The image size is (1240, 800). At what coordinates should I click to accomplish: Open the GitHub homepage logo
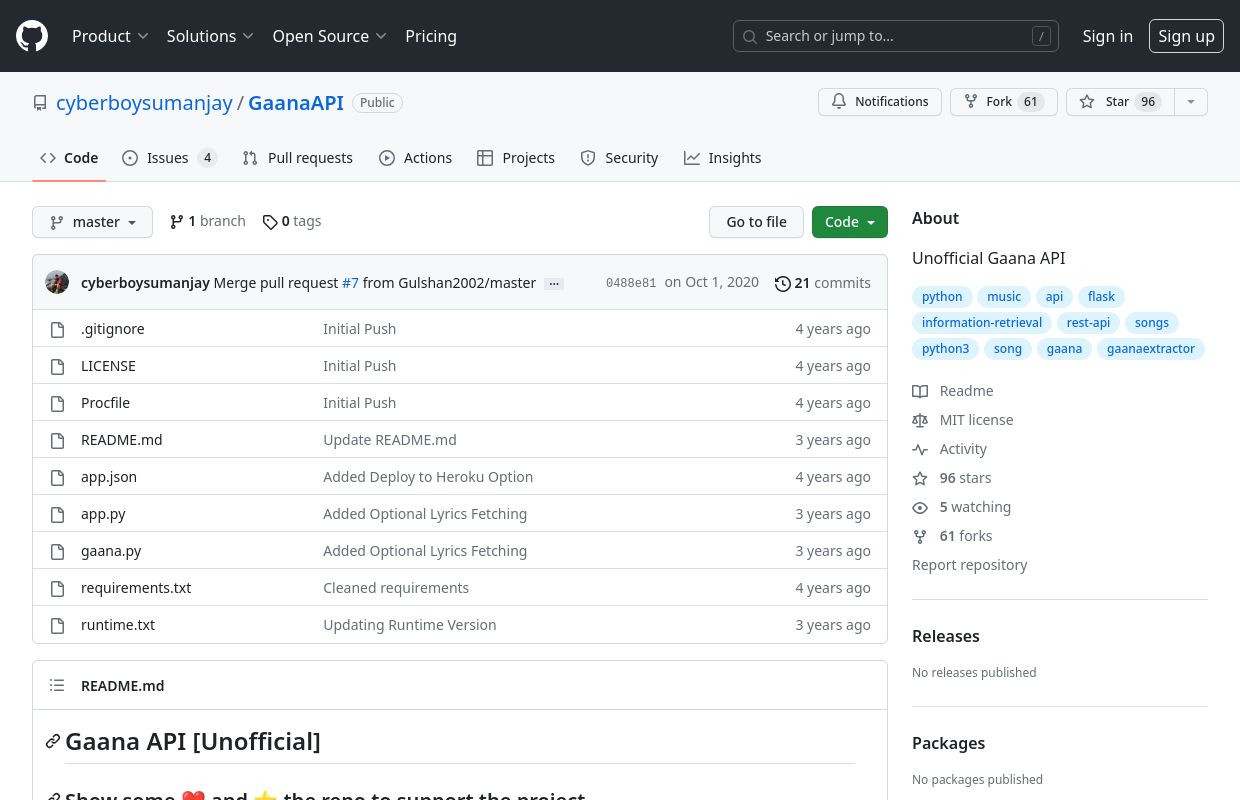click(32, 36)
